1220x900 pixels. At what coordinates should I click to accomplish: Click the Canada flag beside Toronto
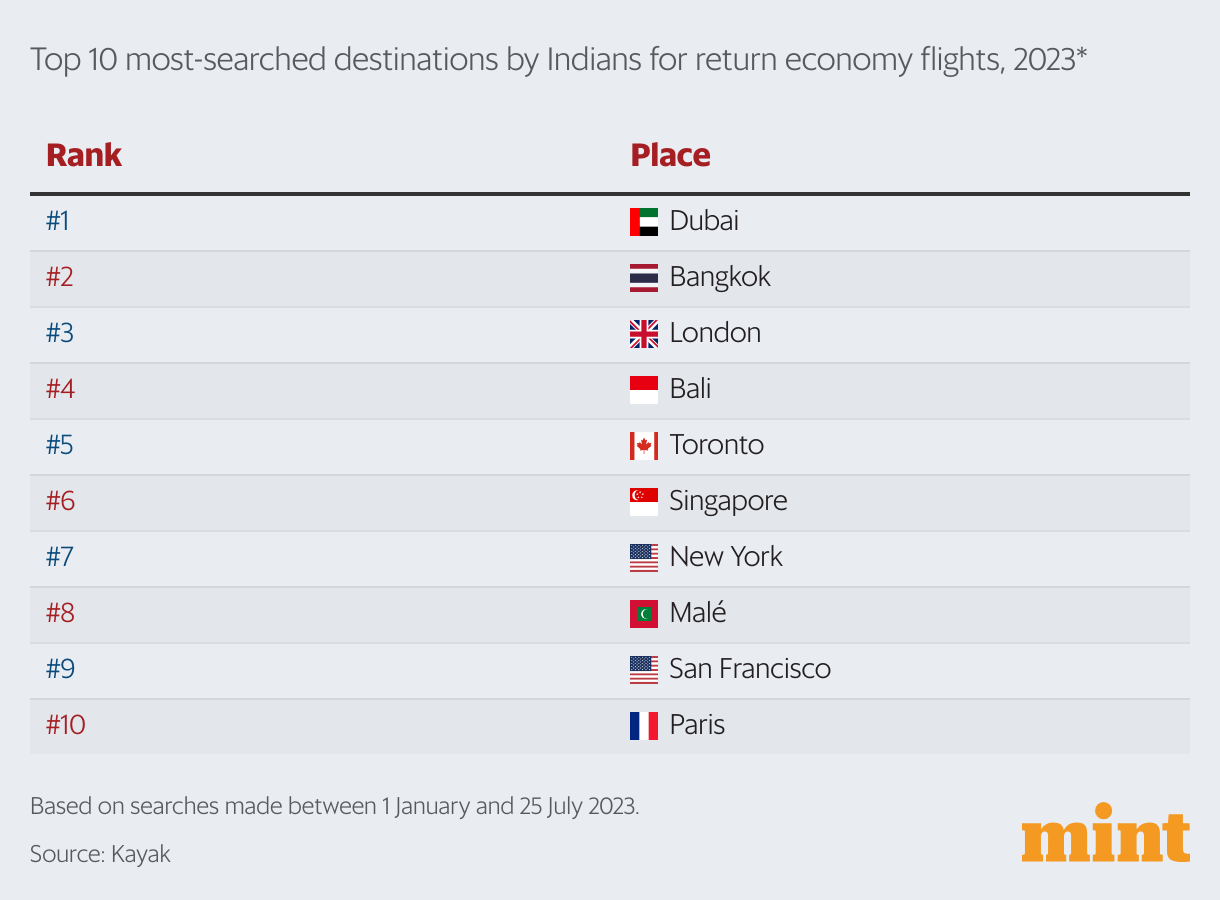tap(643, 445)
